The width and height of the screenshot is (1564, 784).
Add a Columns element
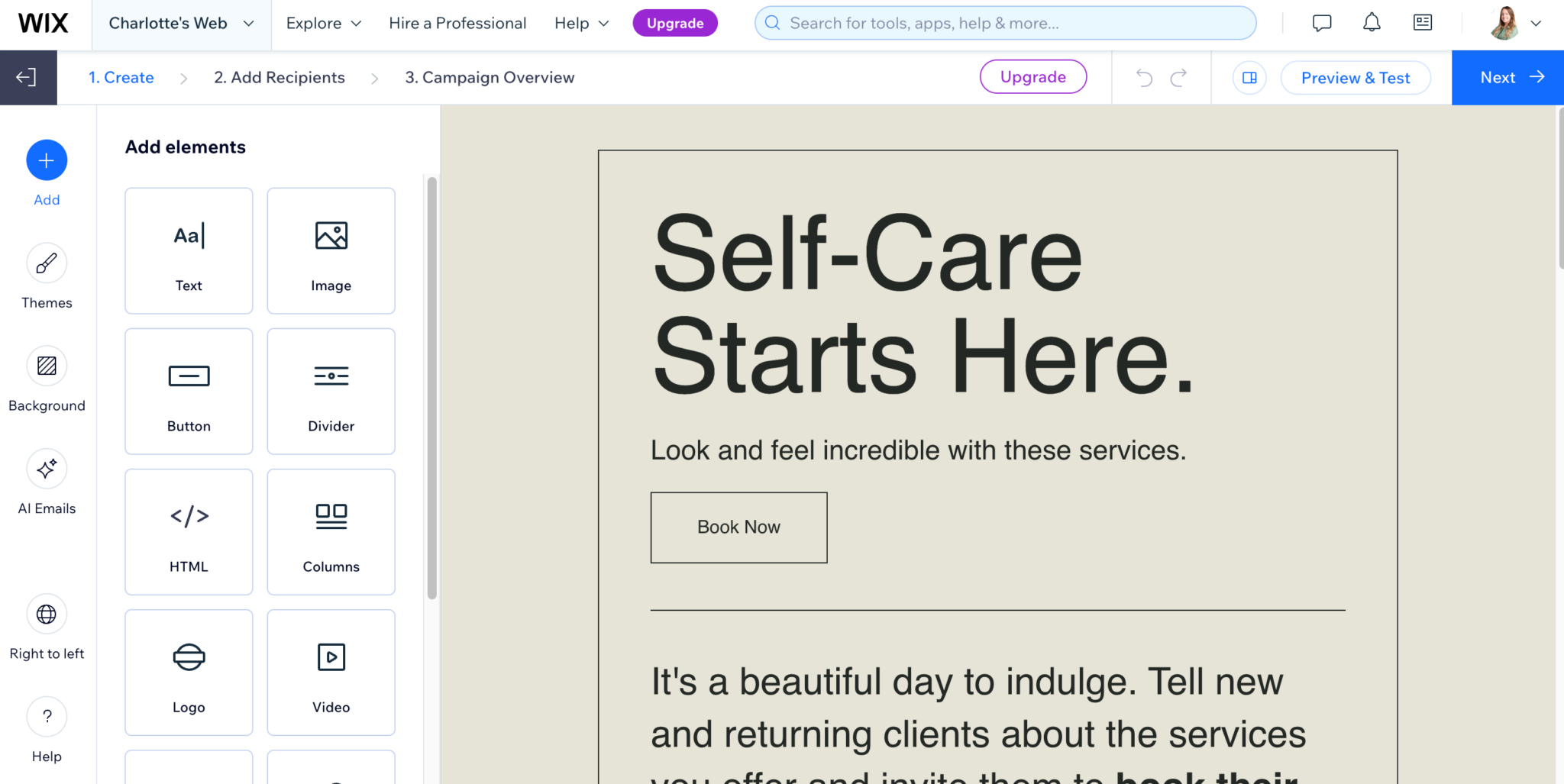(331, 532)
